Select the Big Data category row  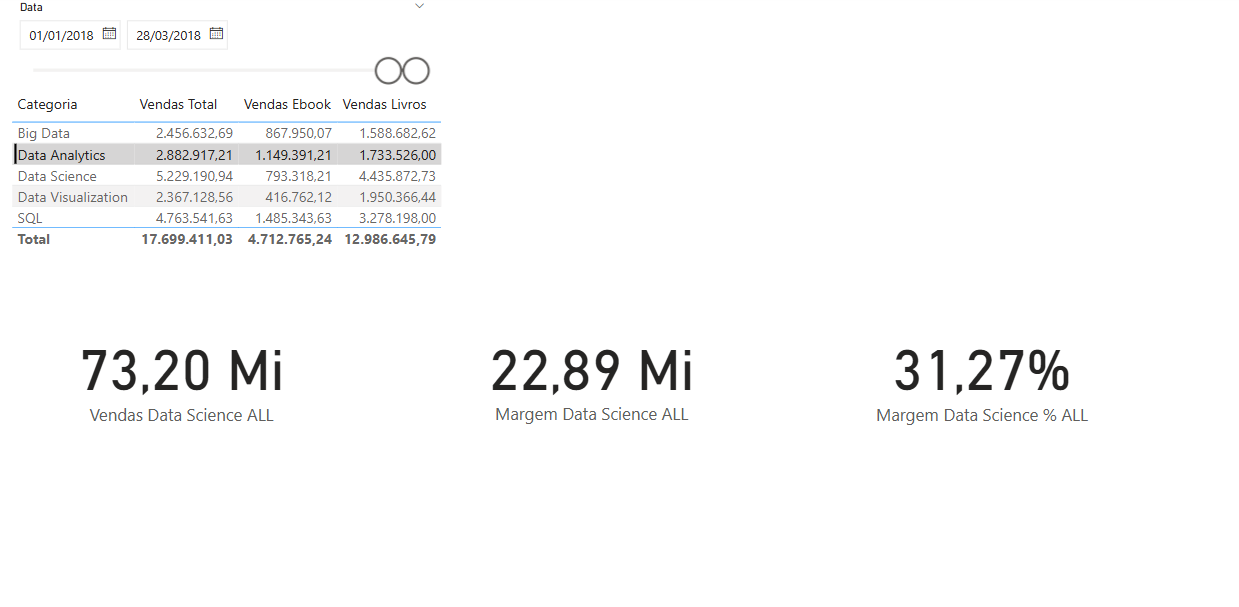coord(227,133)
